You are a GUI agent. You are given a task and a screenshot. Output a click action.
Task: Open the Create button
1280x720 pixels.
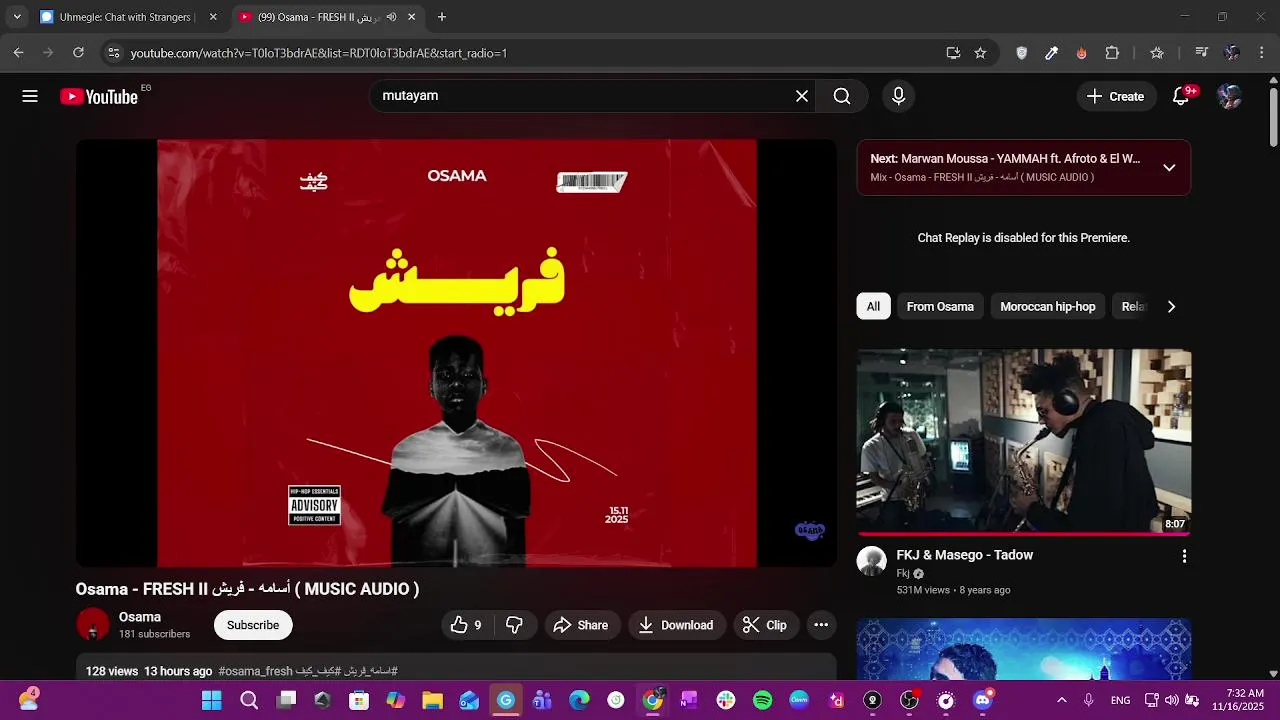point(1115,96)
